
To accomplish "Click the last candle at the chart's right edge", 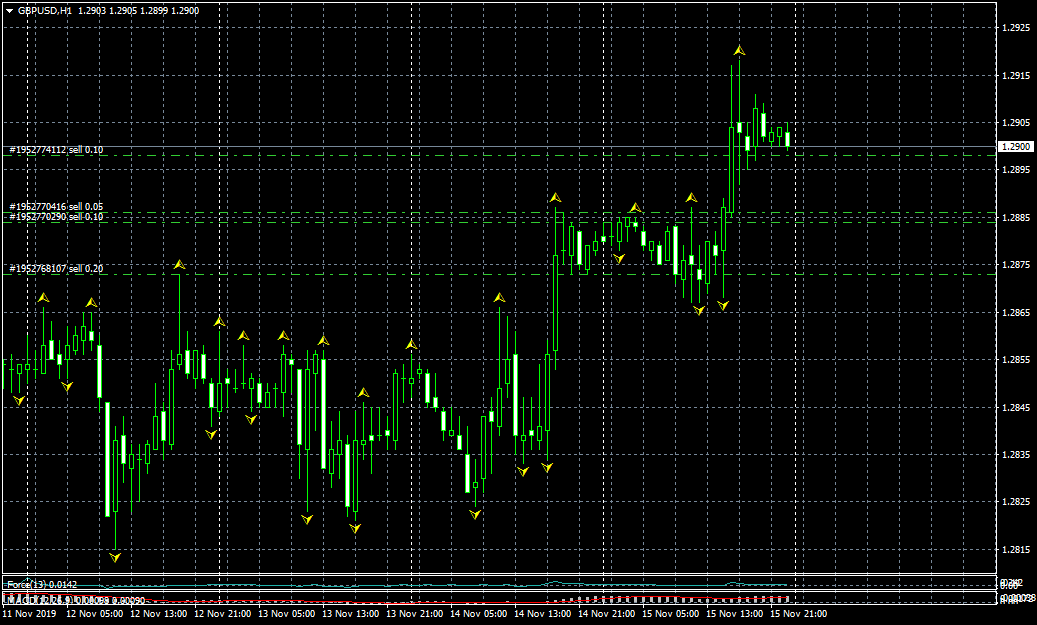I will click(787, 138).
